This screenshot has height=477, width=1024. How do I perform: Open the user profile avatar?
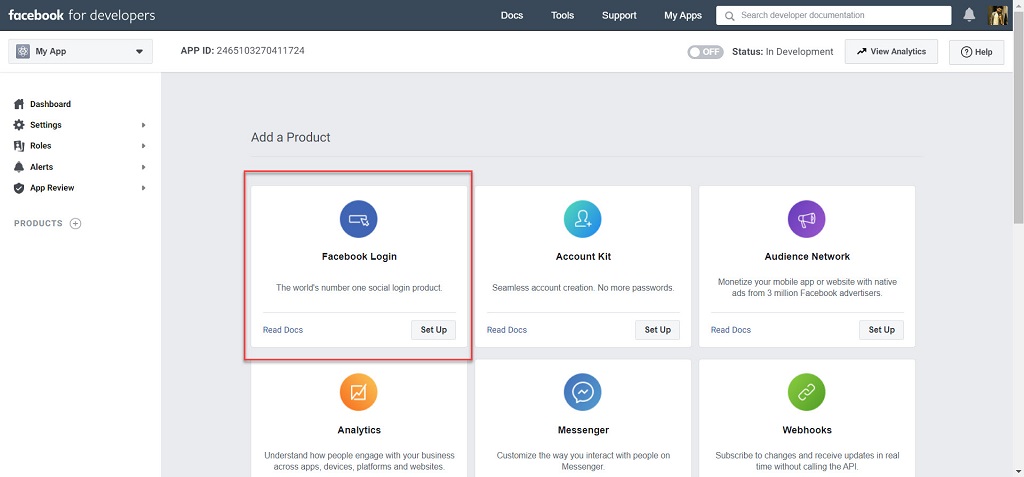click(998, 15)
